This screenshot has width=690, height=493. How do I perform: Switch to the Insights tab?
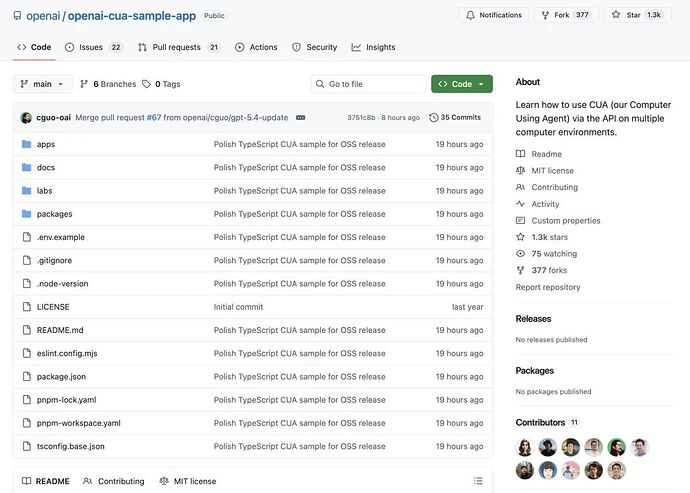(373, 47)
